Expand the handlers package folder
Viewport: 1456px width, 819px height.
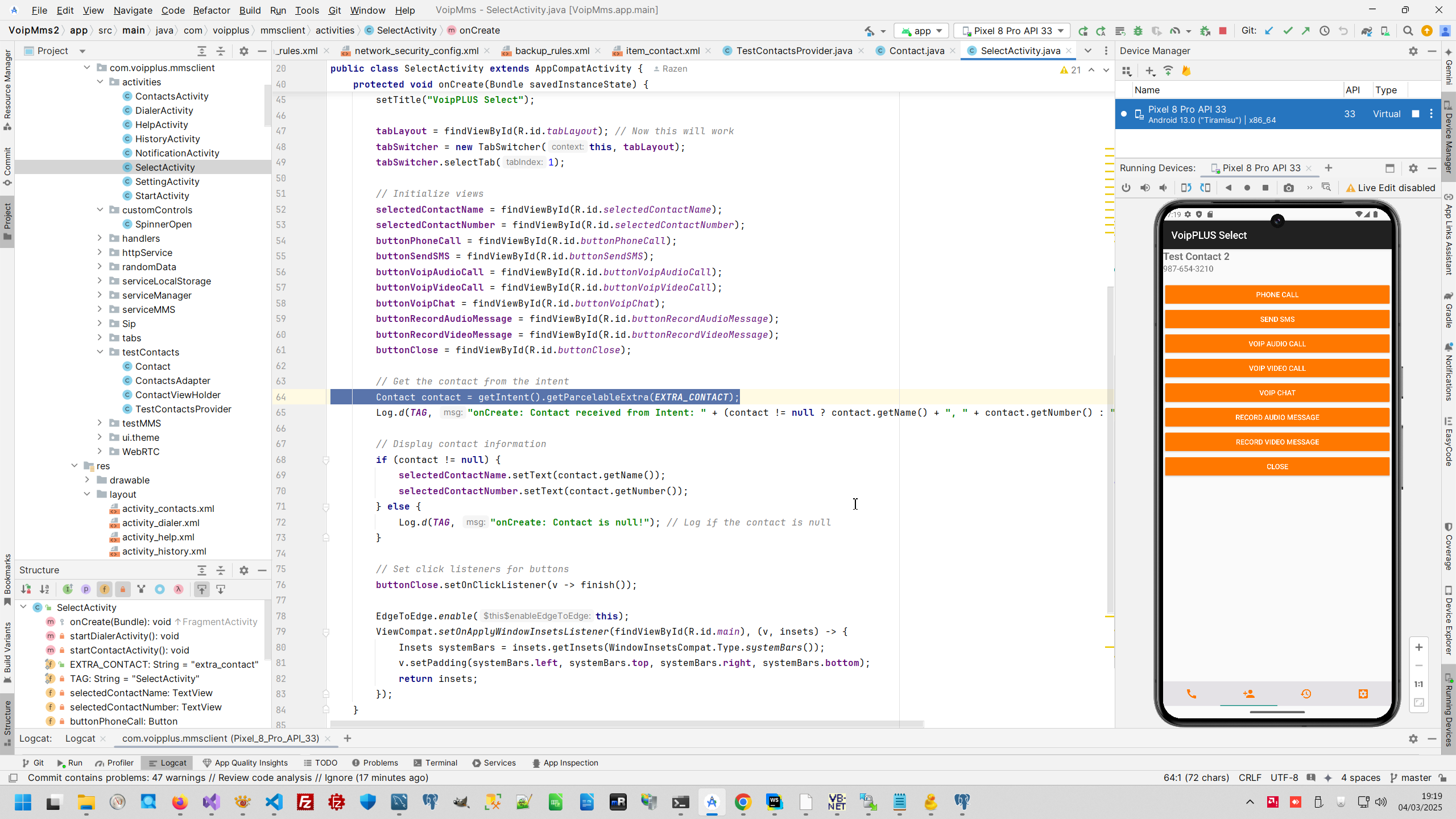pos(100,238)
